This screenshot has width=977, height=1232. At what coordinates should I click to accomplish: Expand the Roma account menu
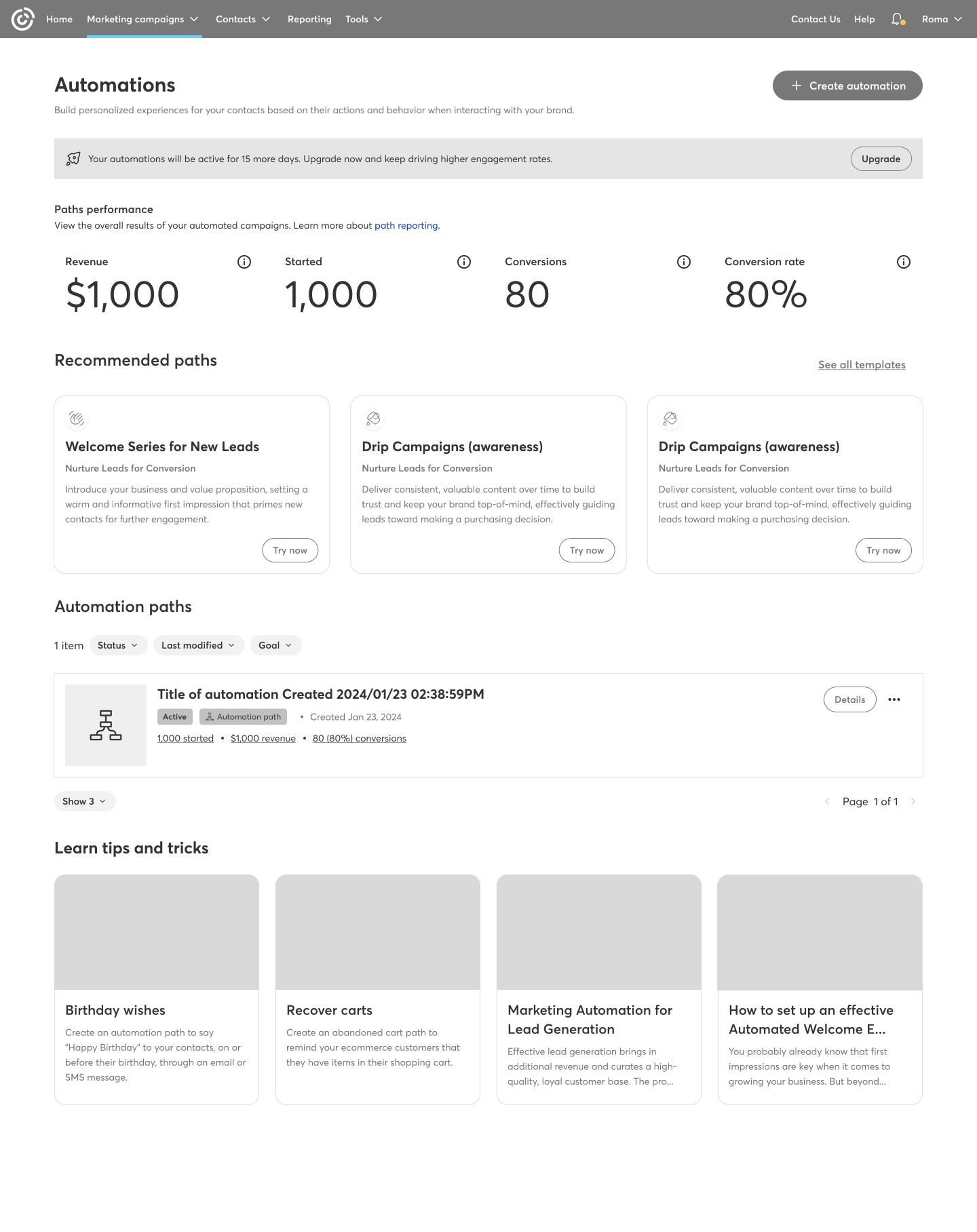point(942,19)
